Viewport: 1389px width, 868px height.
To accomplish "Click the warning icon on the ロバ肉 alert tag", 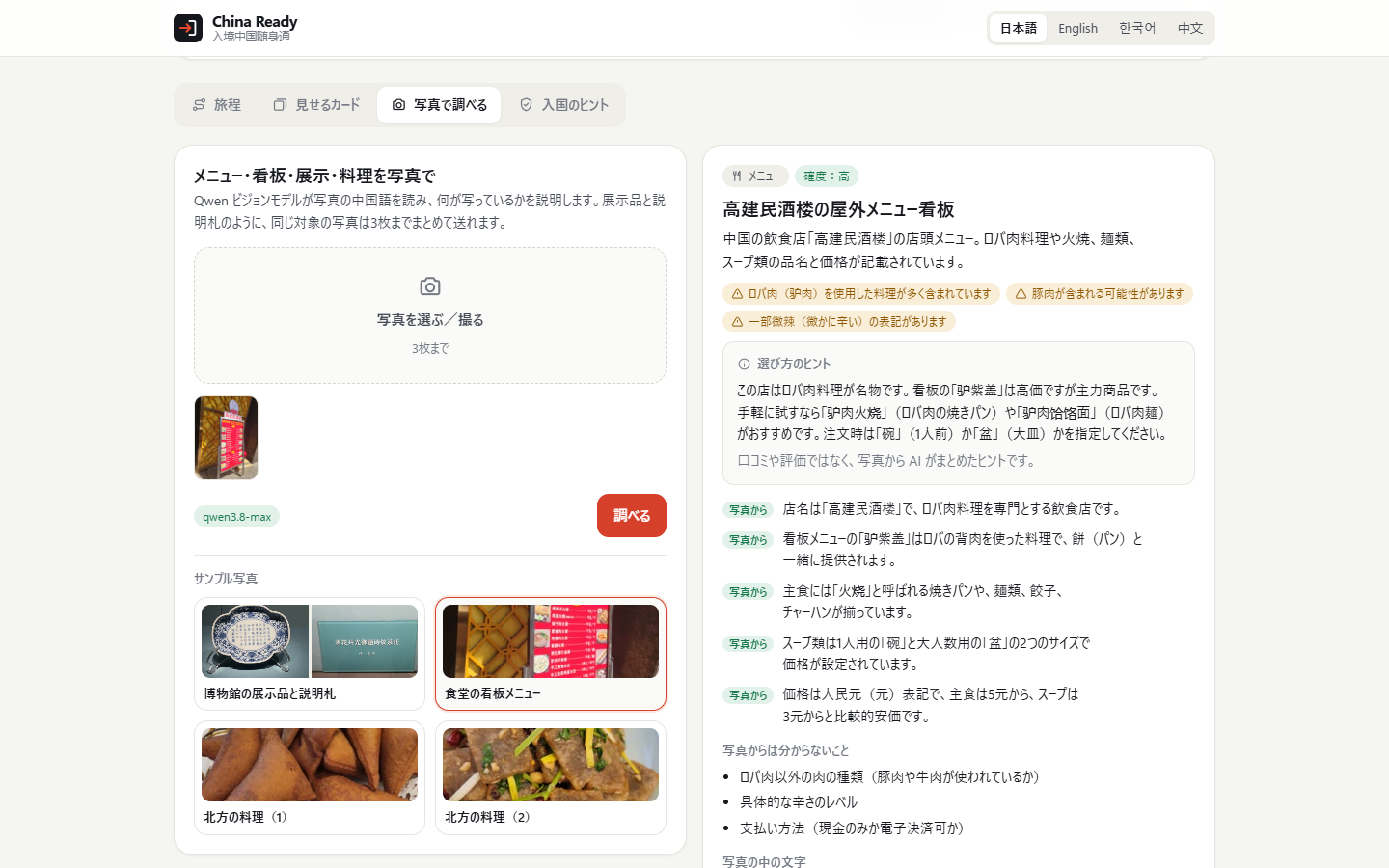I will [x=738, y=294].
